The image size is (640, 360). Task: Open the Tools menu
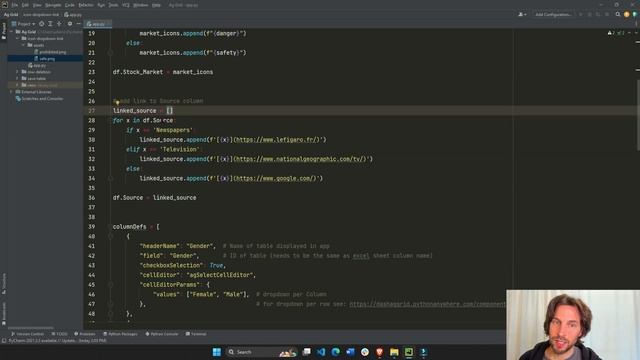(113, 5)
